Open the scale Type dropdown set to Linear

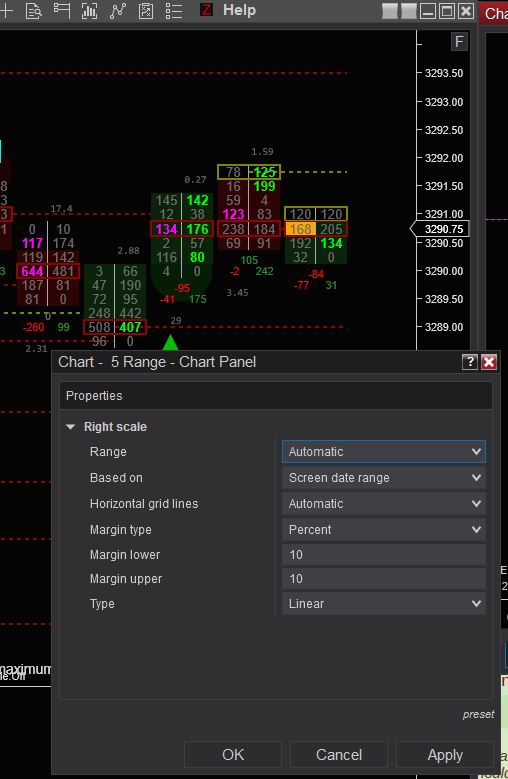pyautogui.click(x=384, y=604)
